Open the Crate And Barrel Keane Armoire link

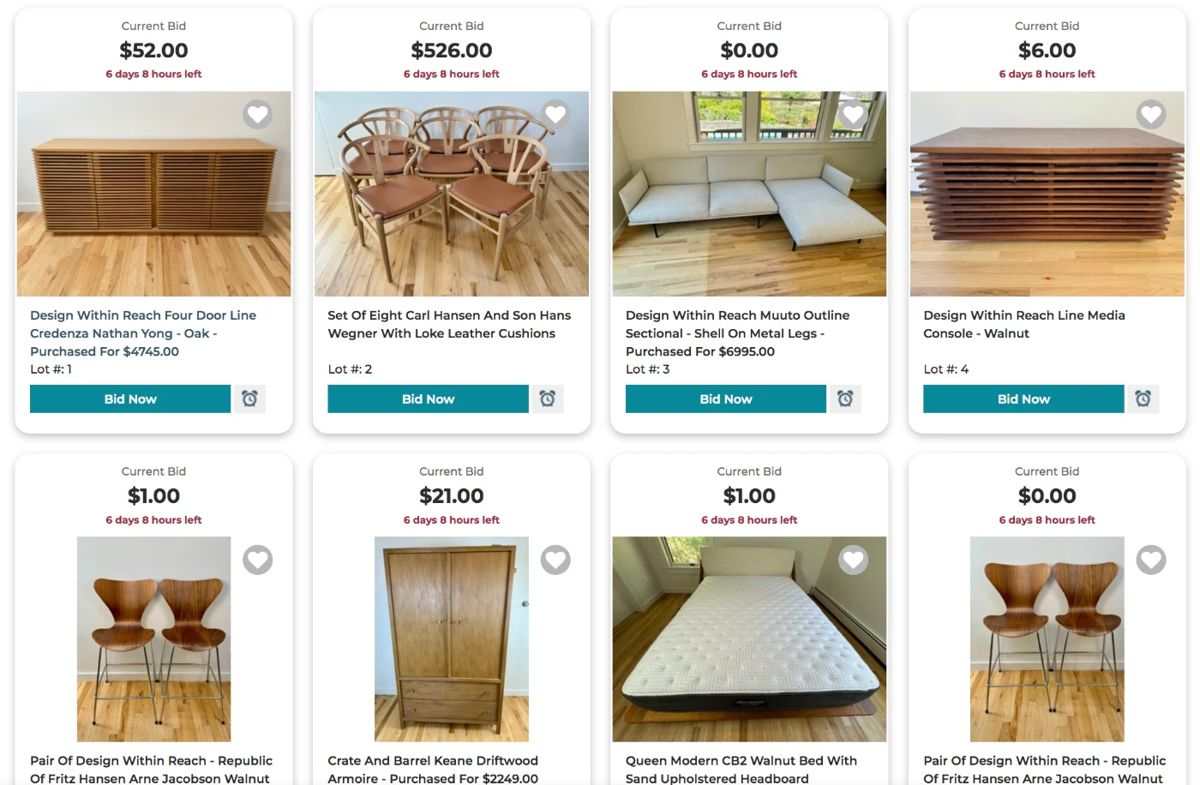point(433,769)
